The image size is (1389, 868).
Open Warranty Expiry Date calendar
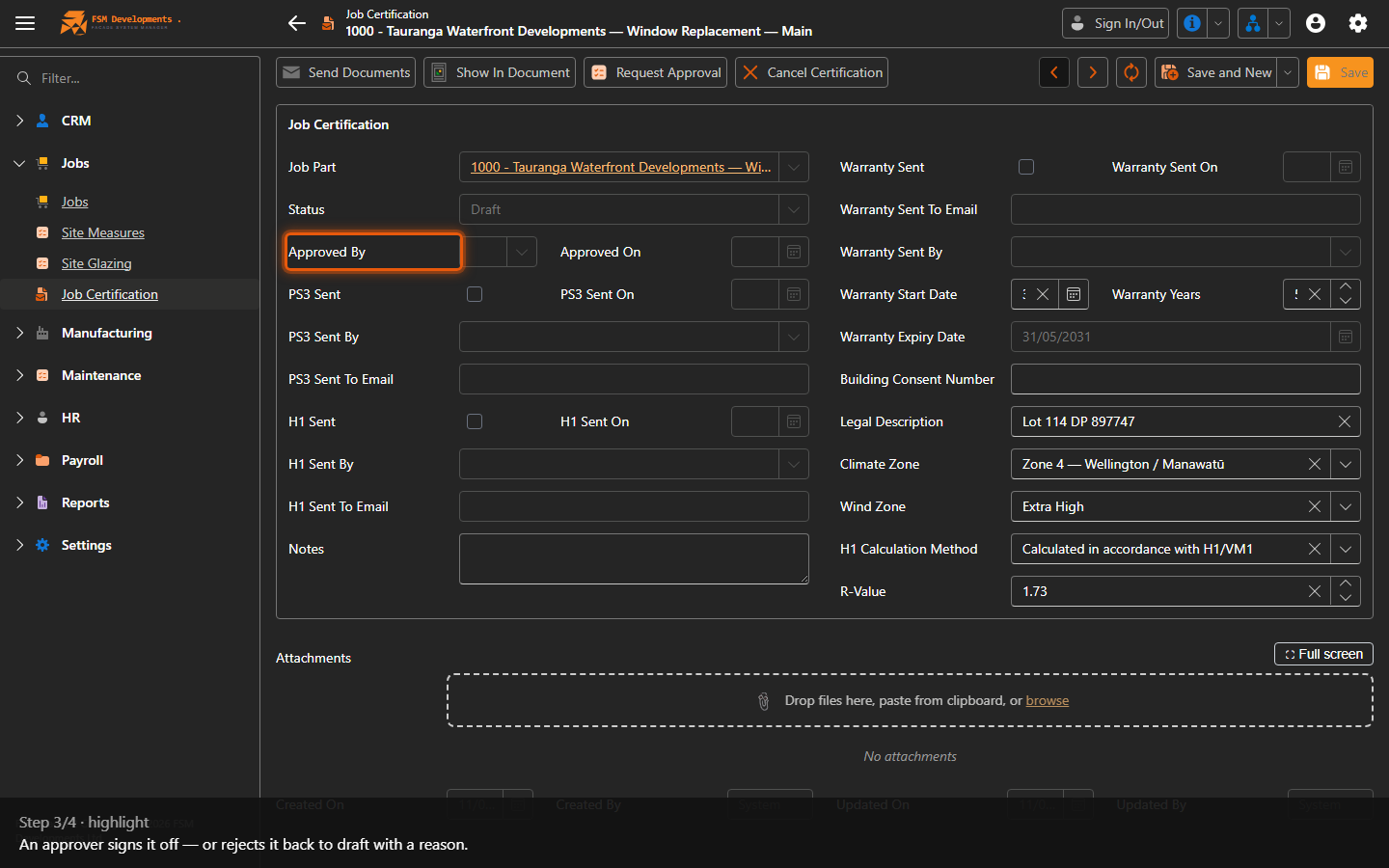[x=1346, y=337]
